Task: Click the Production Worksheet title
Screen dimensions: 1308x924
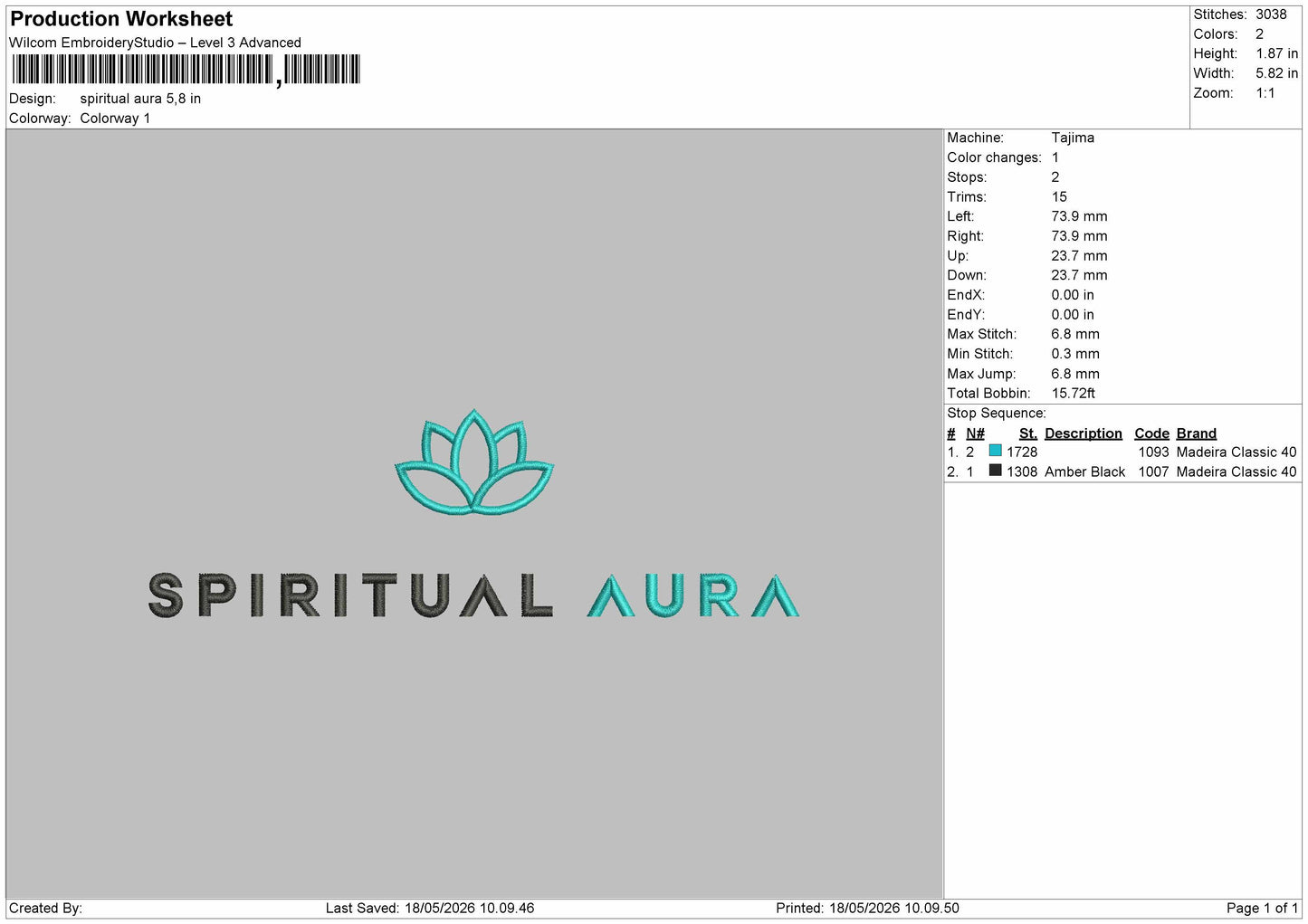Action: pyautogui.click(x=121, y=19)
